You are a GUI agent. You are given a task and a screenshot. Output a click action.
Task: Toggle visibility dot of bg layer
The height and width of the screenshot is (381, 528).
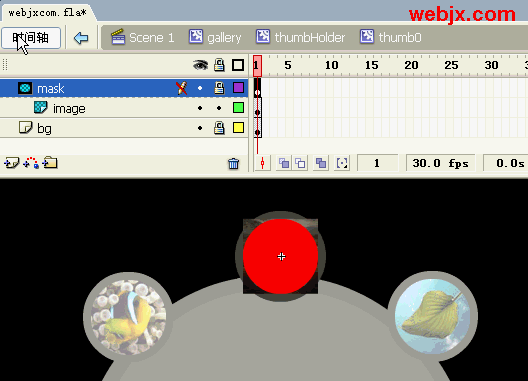tap(200, 128)
